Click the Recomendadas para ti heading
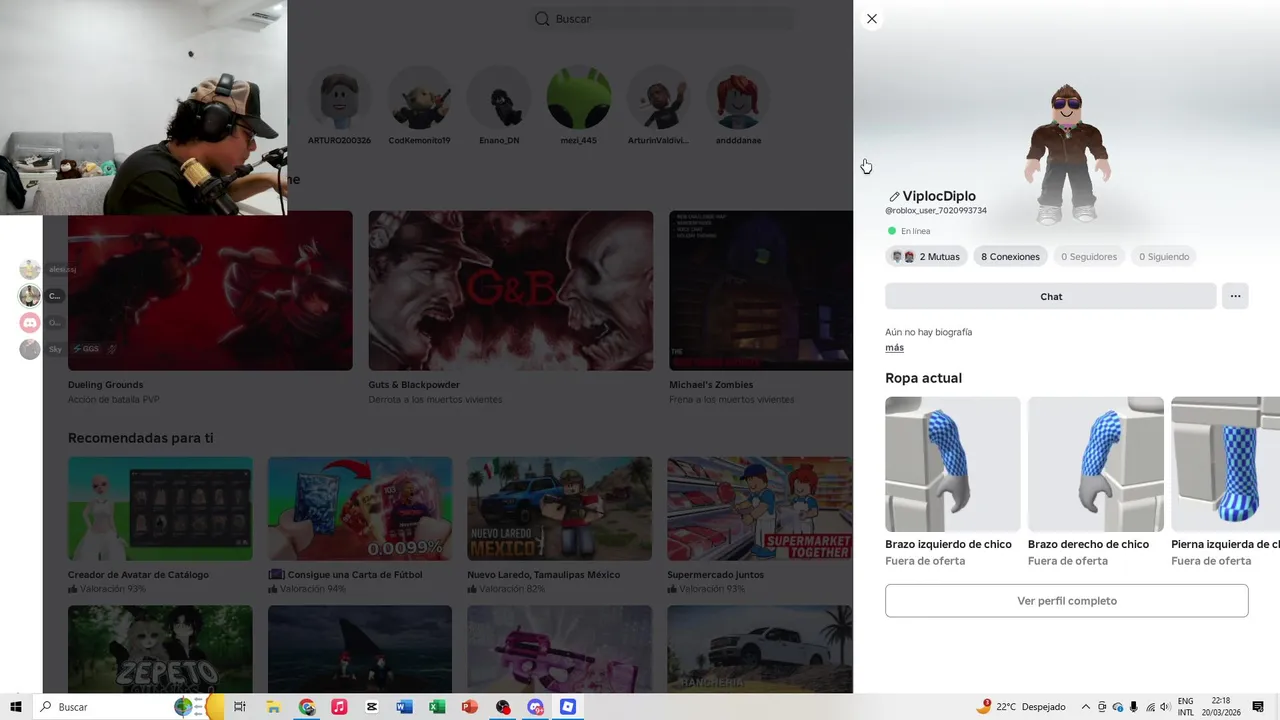The height and width of the screenshot is (720, 1280). click(140, 438)
